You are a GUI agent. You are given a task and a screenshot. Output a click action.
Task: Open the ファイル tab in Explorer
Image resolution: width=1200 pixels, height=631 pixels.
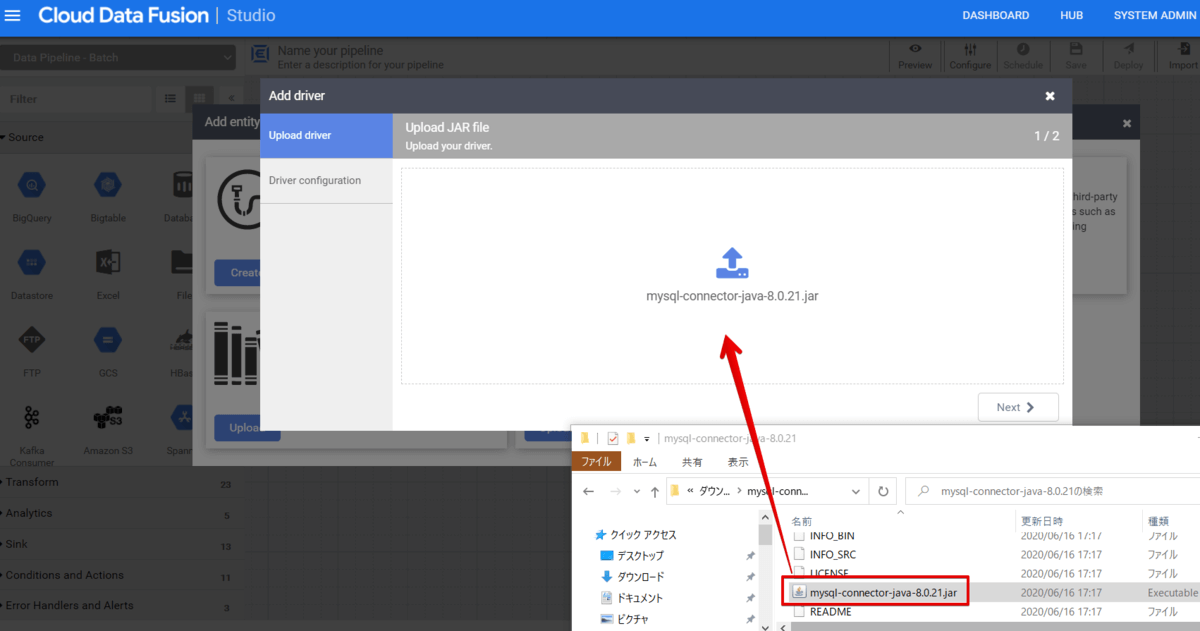[x=597, y=462]
